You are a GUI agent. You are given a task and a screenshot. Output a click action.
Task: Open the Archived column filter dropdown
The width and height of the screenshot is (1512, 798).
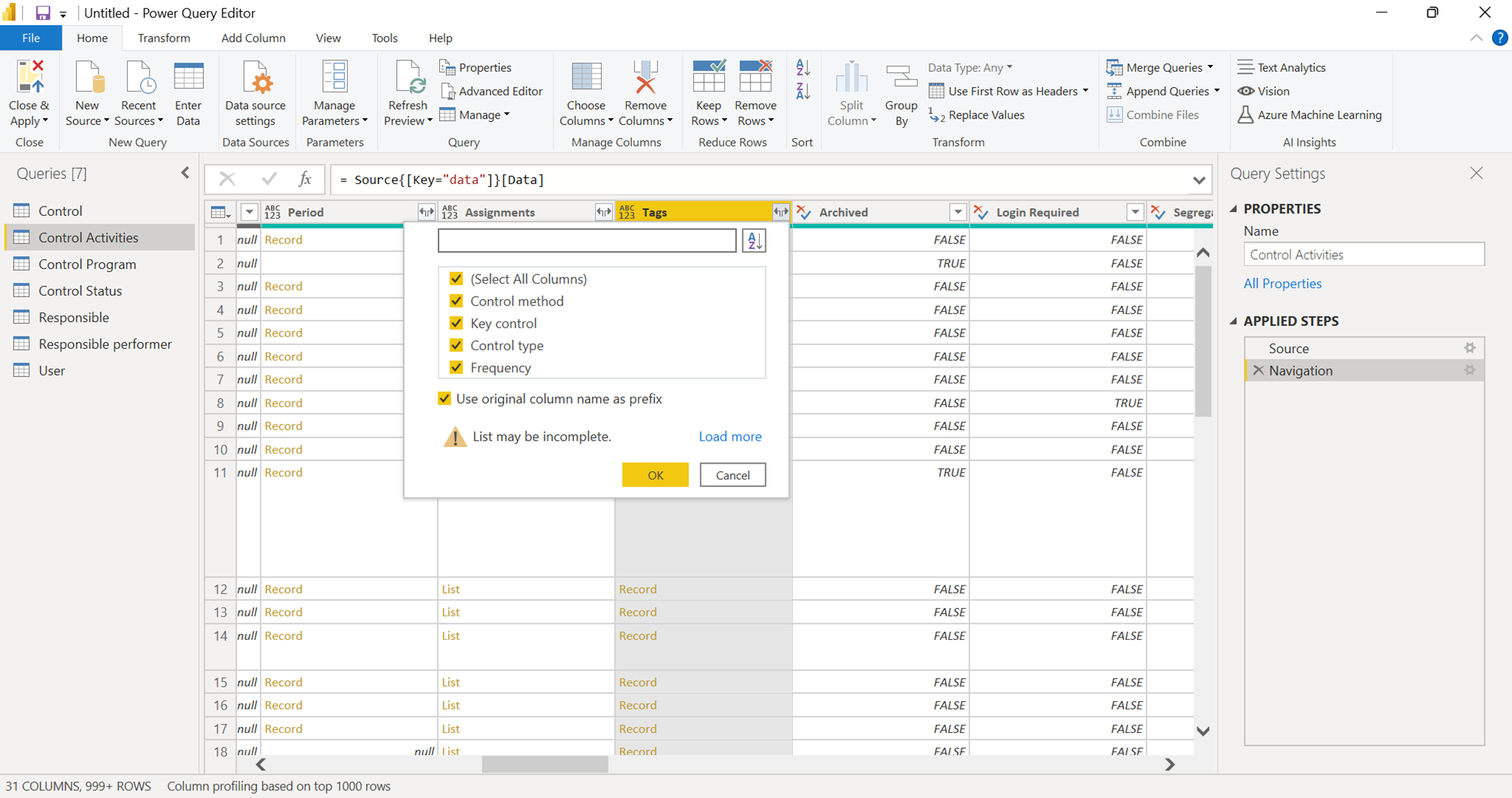(958, 213)
